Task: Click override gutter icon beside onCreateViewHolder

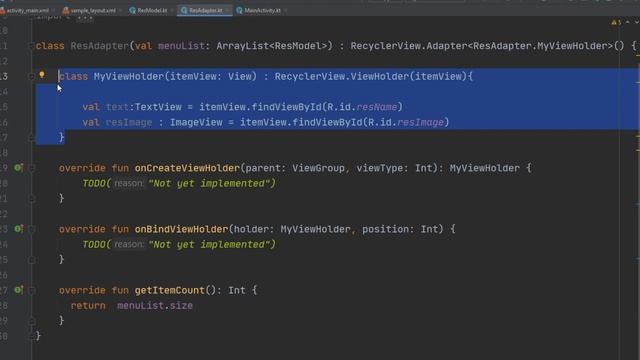Action: pyautogui.click(x=18, y=167)
